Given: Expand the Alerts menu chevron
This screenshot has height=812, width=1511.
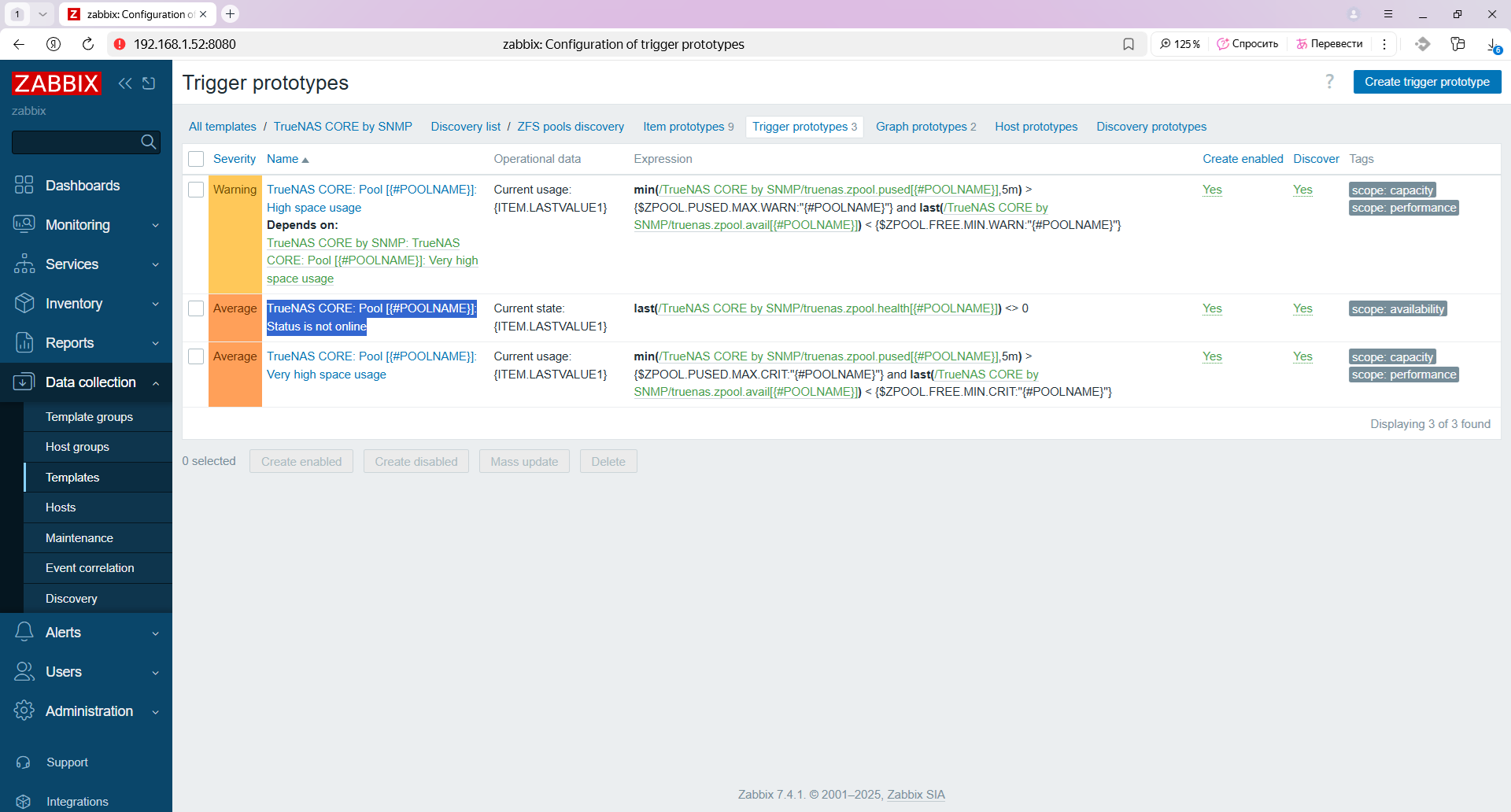Looking at the screenshot, I should pos(156,633).
